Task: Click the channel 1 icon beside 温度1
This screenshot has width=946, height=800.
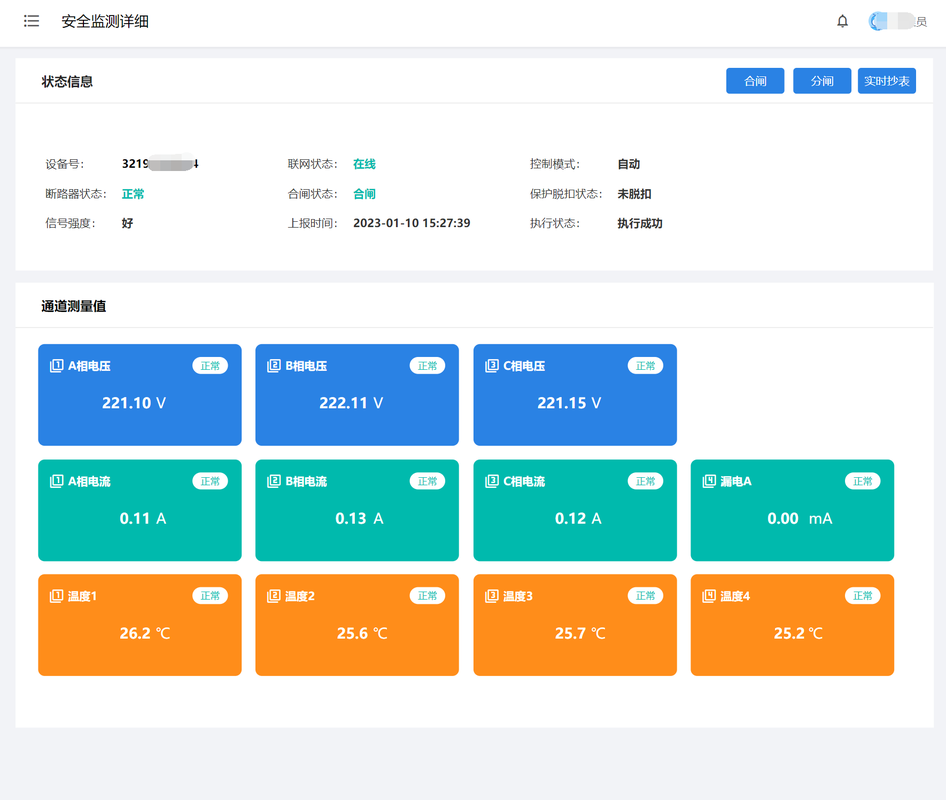Action: [56, 596]
